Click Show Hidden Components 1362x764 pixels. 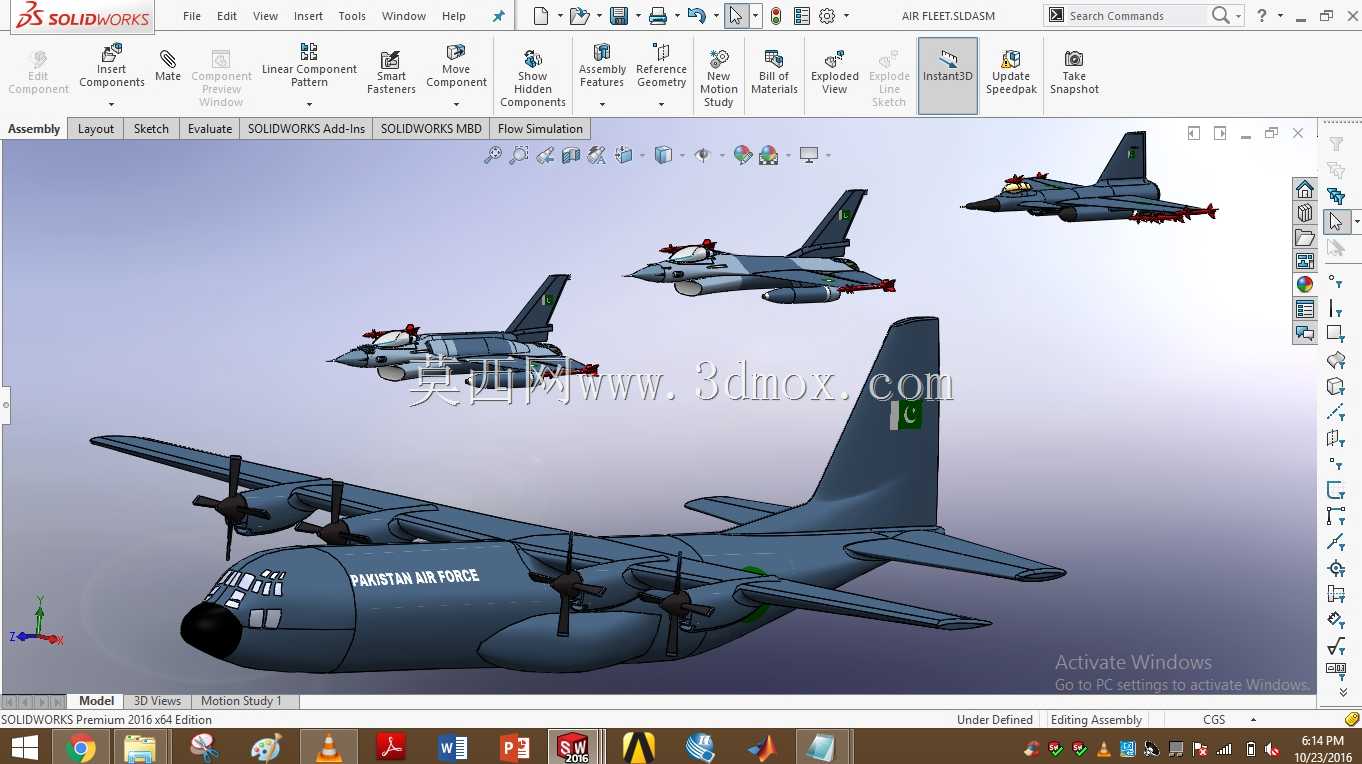click(x=533, y=77)
